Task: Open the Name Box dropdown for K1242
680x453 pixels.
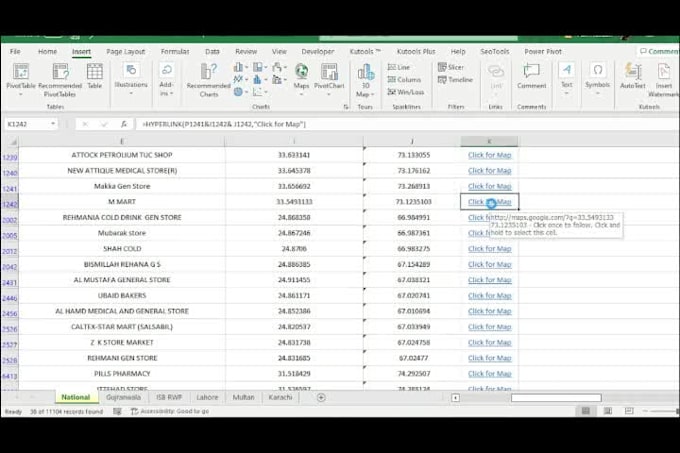Action: click(52, 124)
